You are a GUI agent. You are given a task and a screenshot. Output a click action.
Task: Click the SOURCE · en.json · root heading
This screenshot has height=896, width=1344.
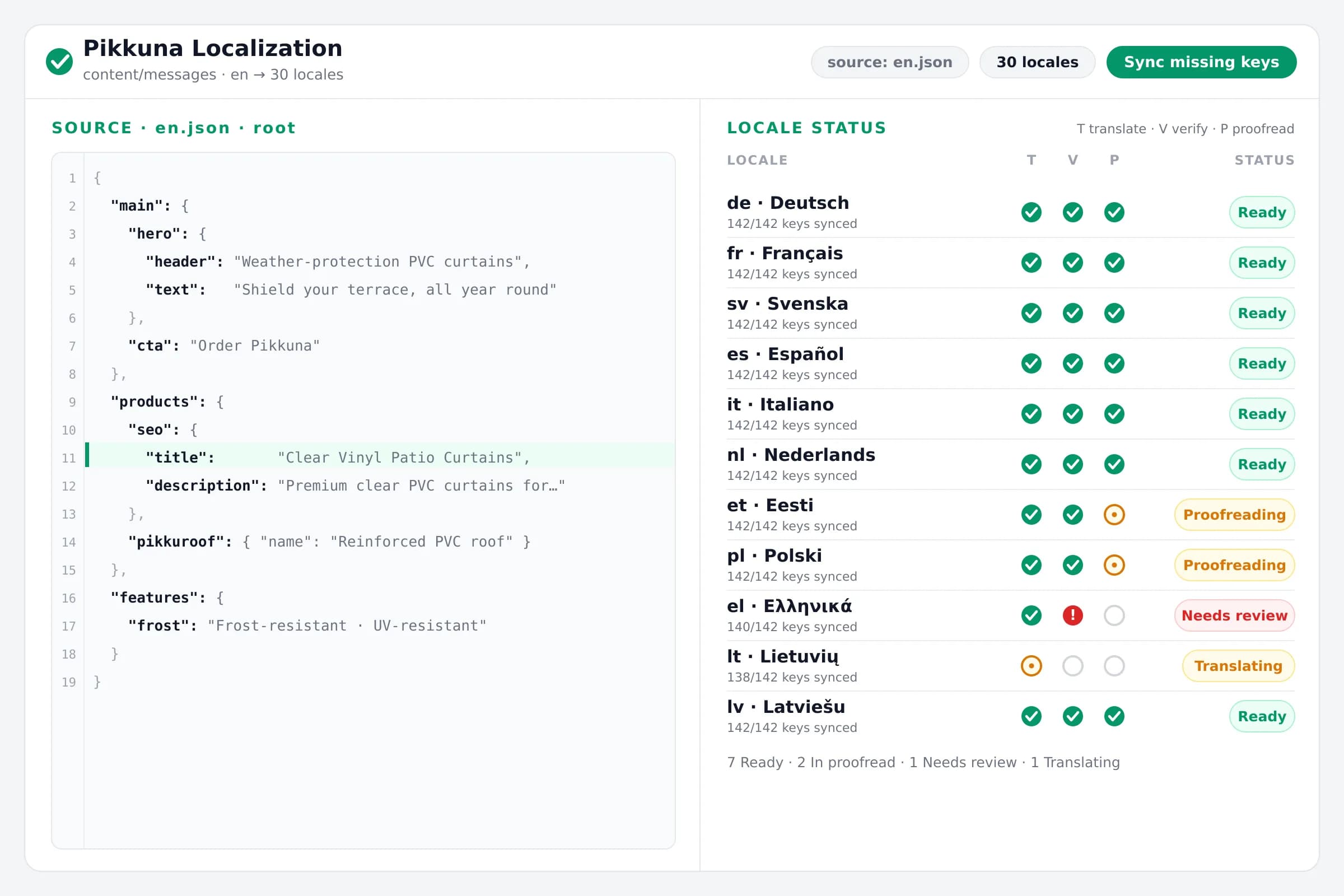tap(174, 128)
